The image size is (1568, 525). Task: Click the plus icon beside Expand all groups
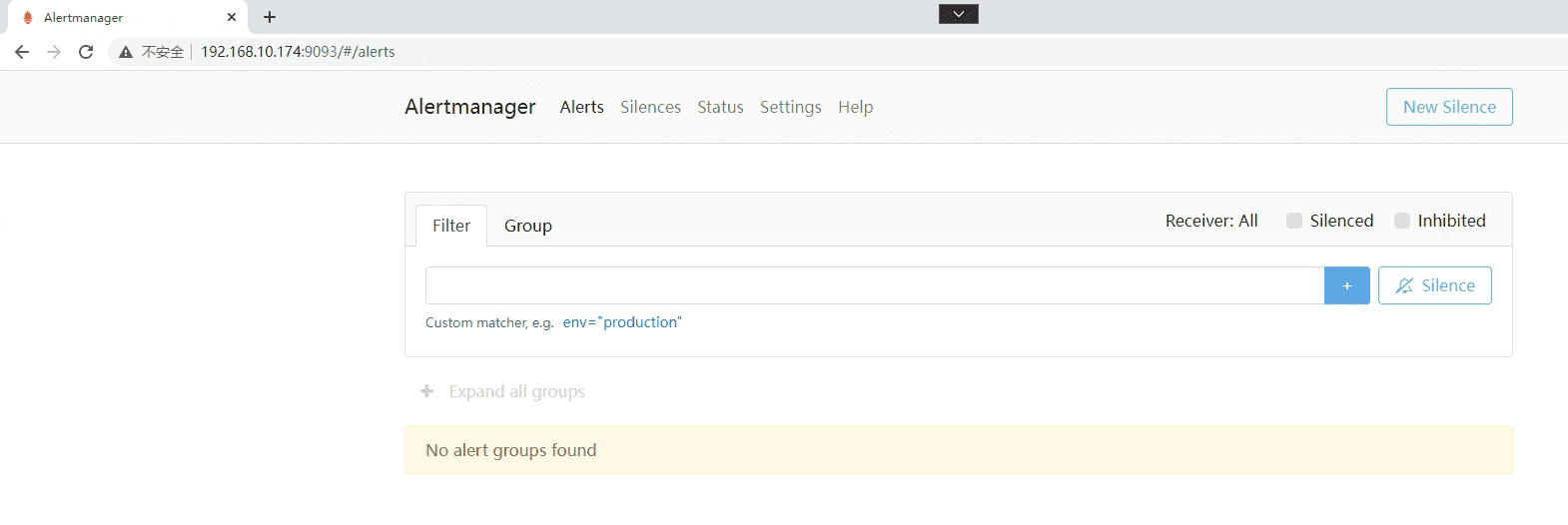click(427, 391)
